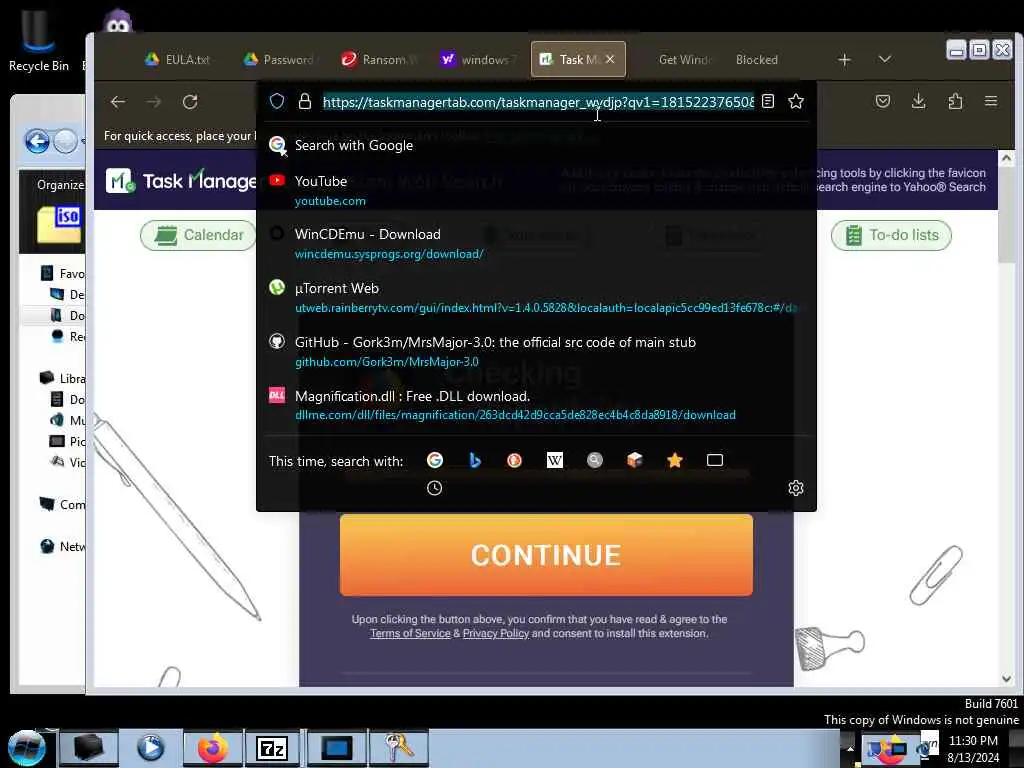The width and height of the screenshot is (1024, 768).
Task: Search this time with Google icon
Action: coord(435,460)
